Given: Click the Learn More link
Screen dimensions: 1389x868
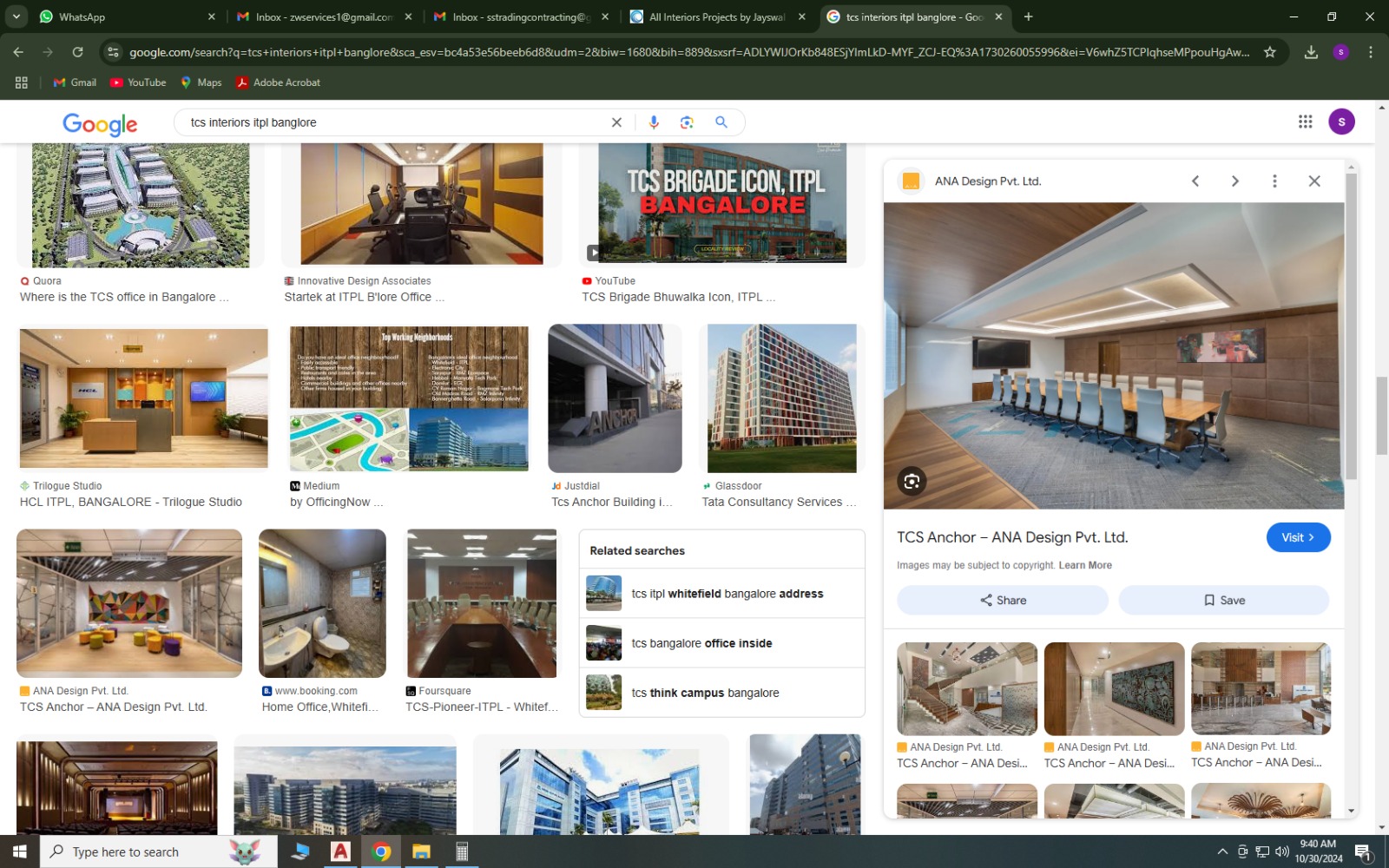Looking at the screenshot, I should coord(1085,565).
